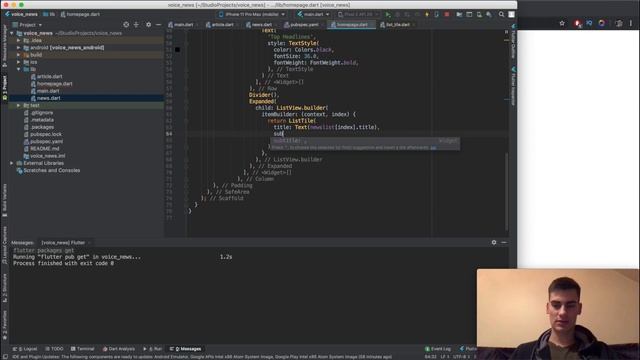This screenshot has height=360, width=640.
Task: Open README.md in project tree
Action: [44, 149]
